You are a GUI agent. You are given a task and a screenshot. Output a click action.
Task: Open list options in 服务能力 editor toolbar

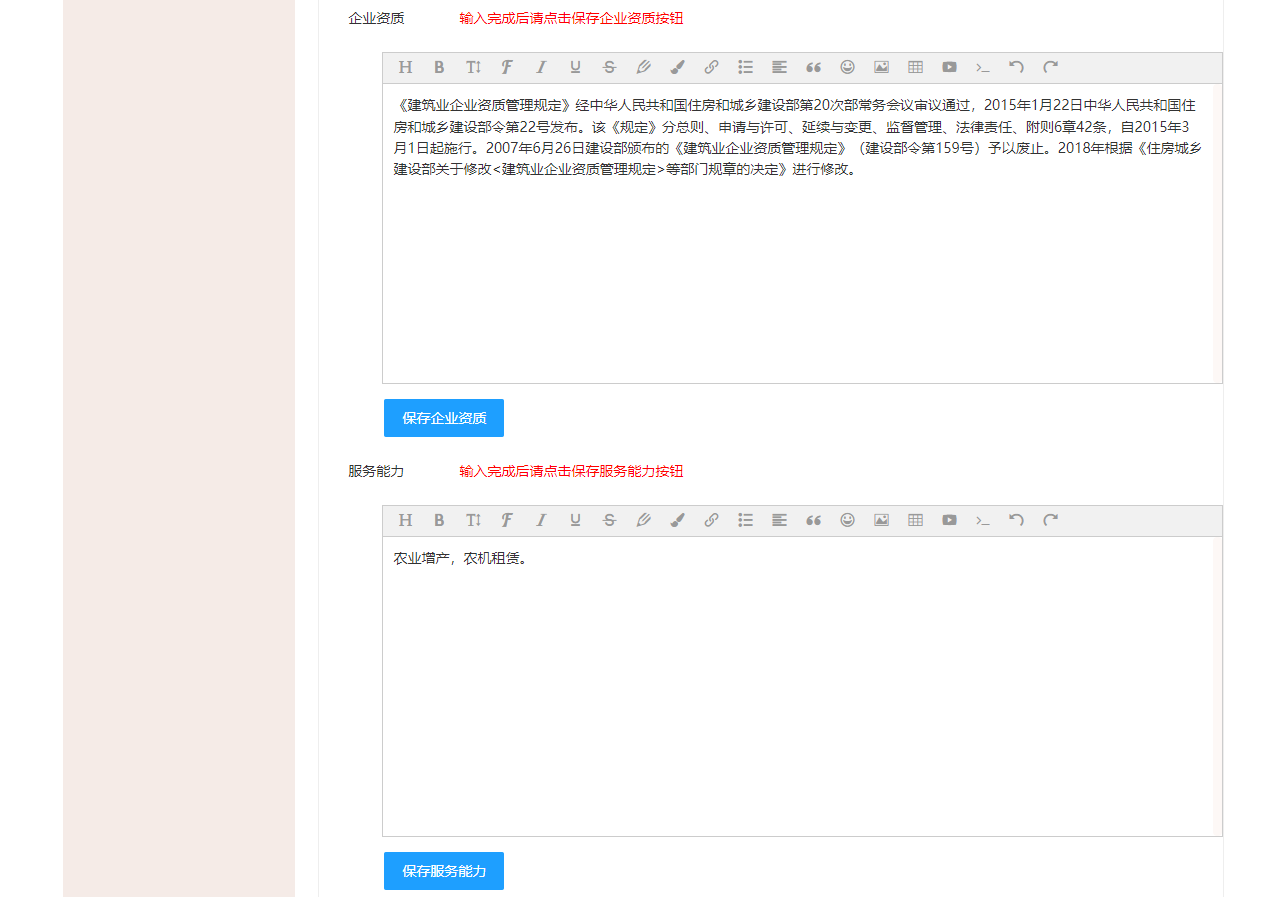pyautogui.click(x=745, y=520)
